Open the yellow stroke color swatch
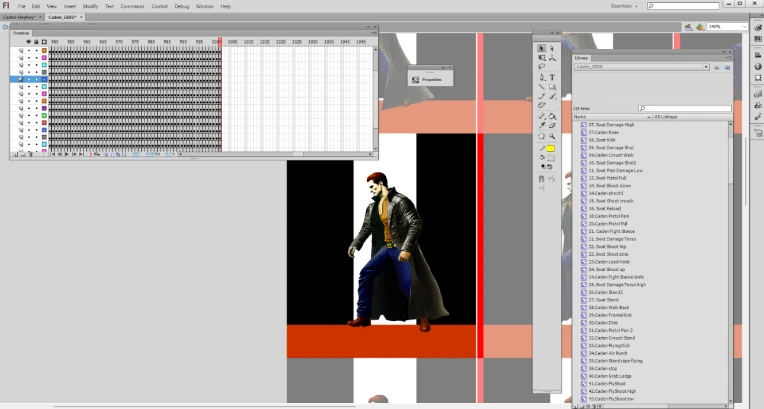The height and width of the screenshot is (409, 764). 551,148
